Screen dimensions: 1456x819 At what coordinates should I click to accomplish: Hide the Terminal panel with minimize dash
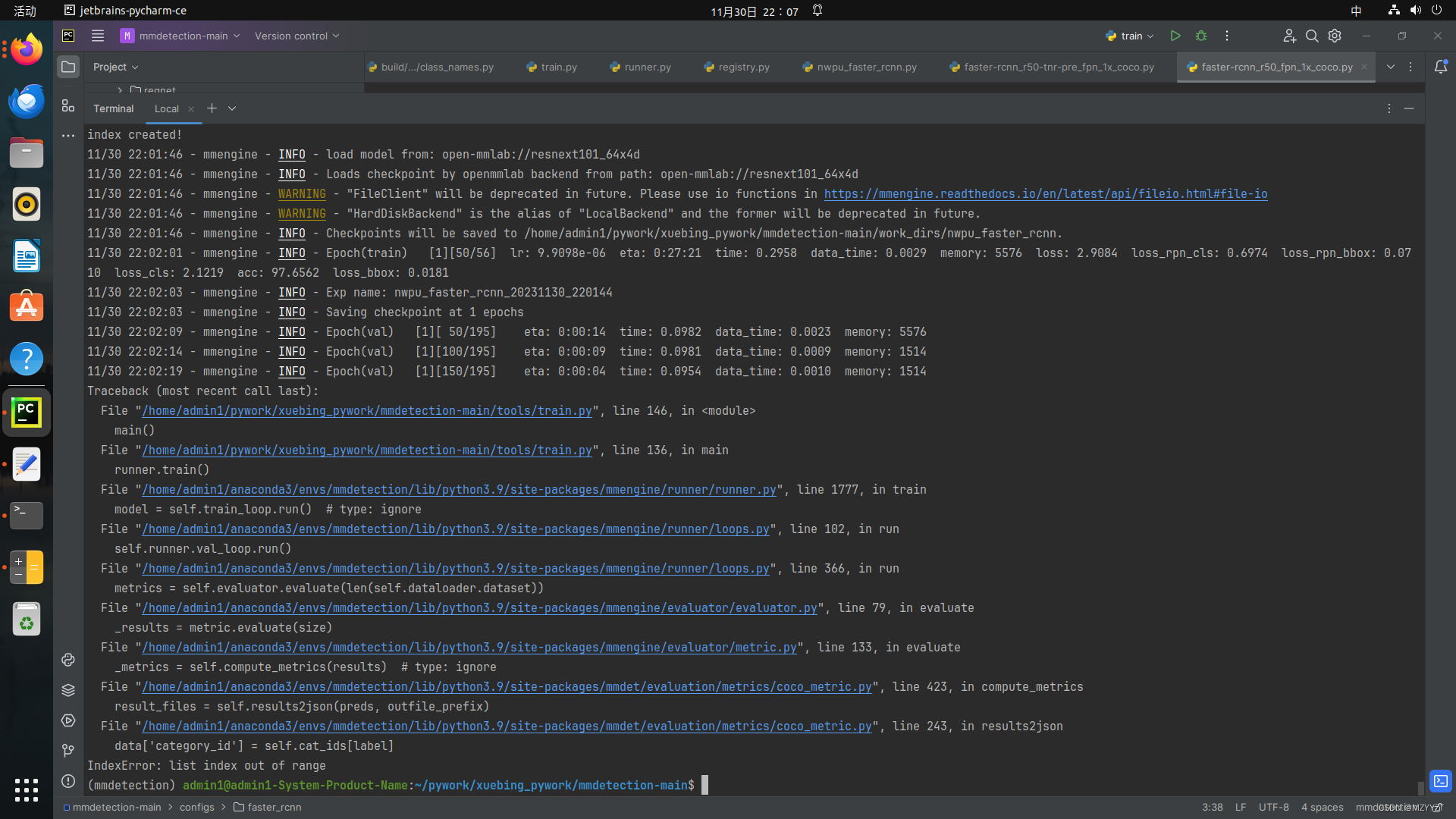point(1409,108)
